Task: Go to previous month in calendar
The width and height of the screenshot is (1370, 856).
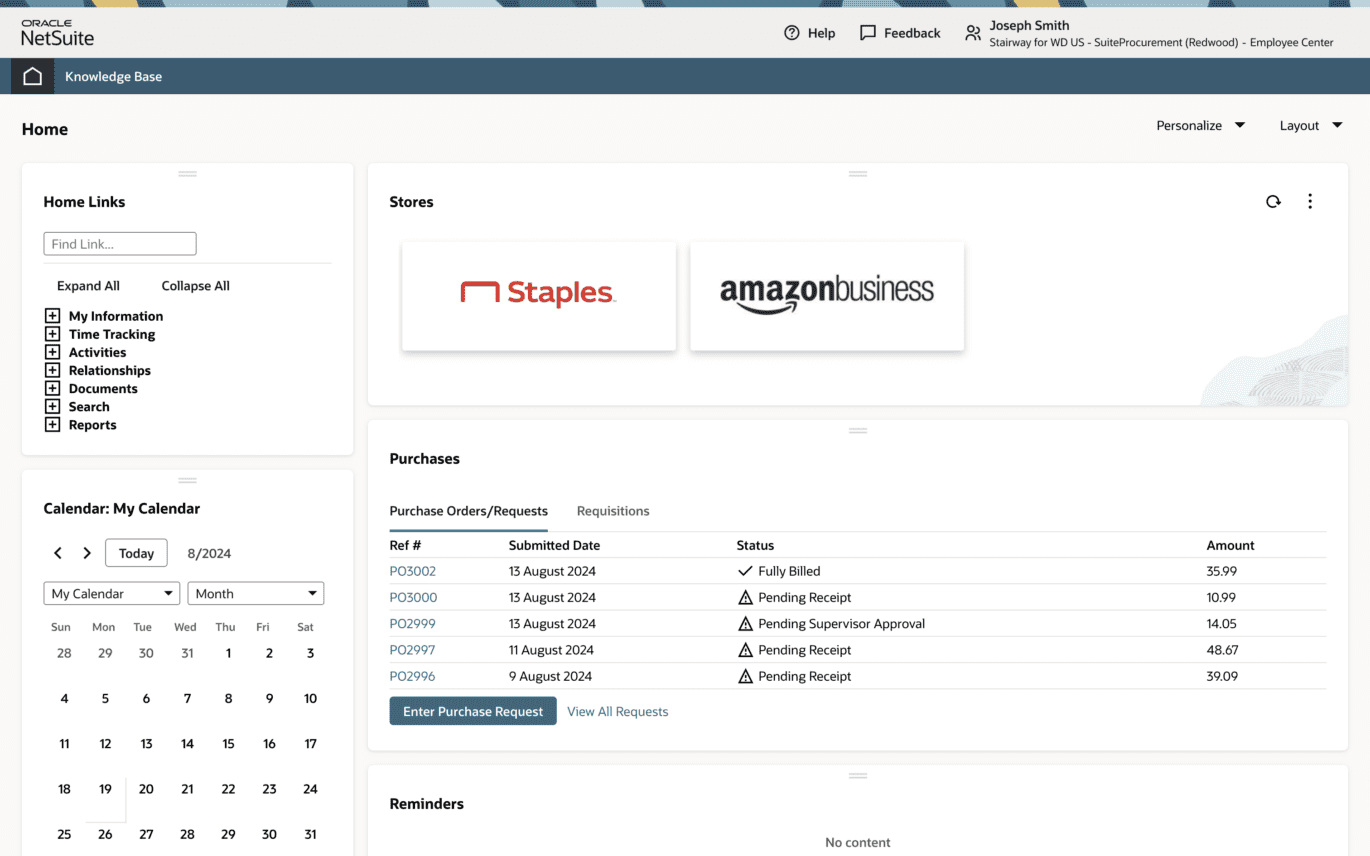Action: click(57, 552)
